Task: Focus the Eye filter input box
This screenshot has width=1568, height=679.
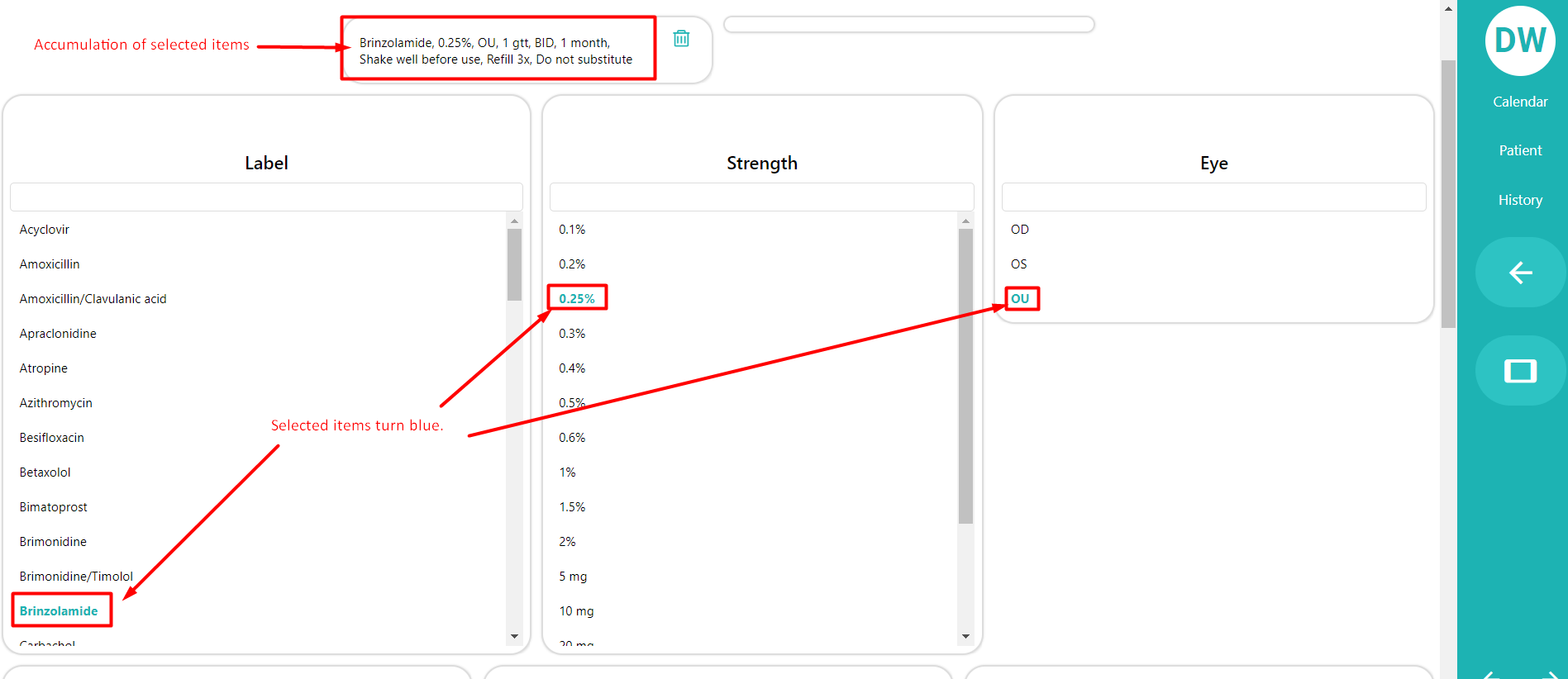Action: [1213, 197]
